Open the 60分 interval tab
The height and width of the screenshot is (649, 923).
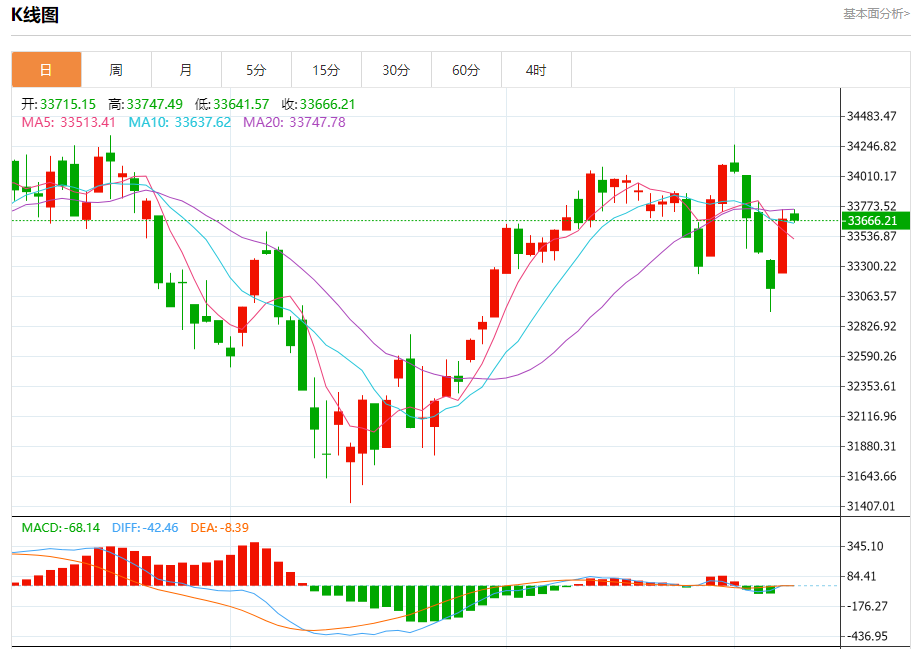tap(466, 70)
